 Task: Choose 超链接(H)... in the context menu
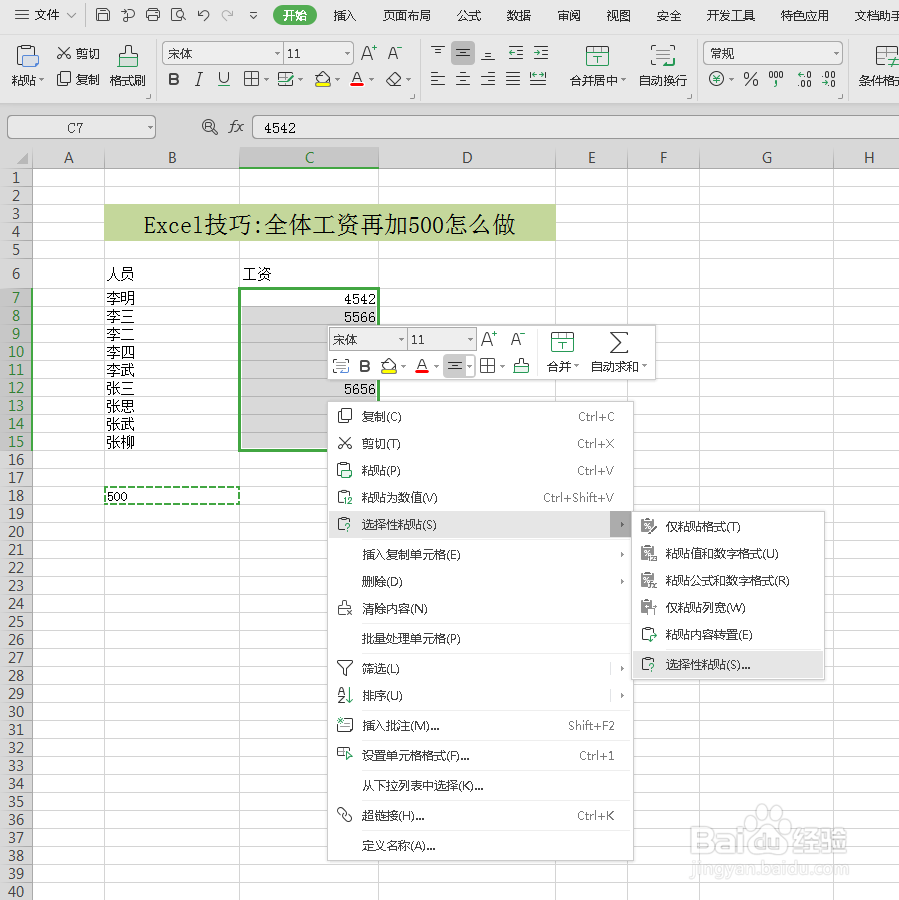point(480,816)
